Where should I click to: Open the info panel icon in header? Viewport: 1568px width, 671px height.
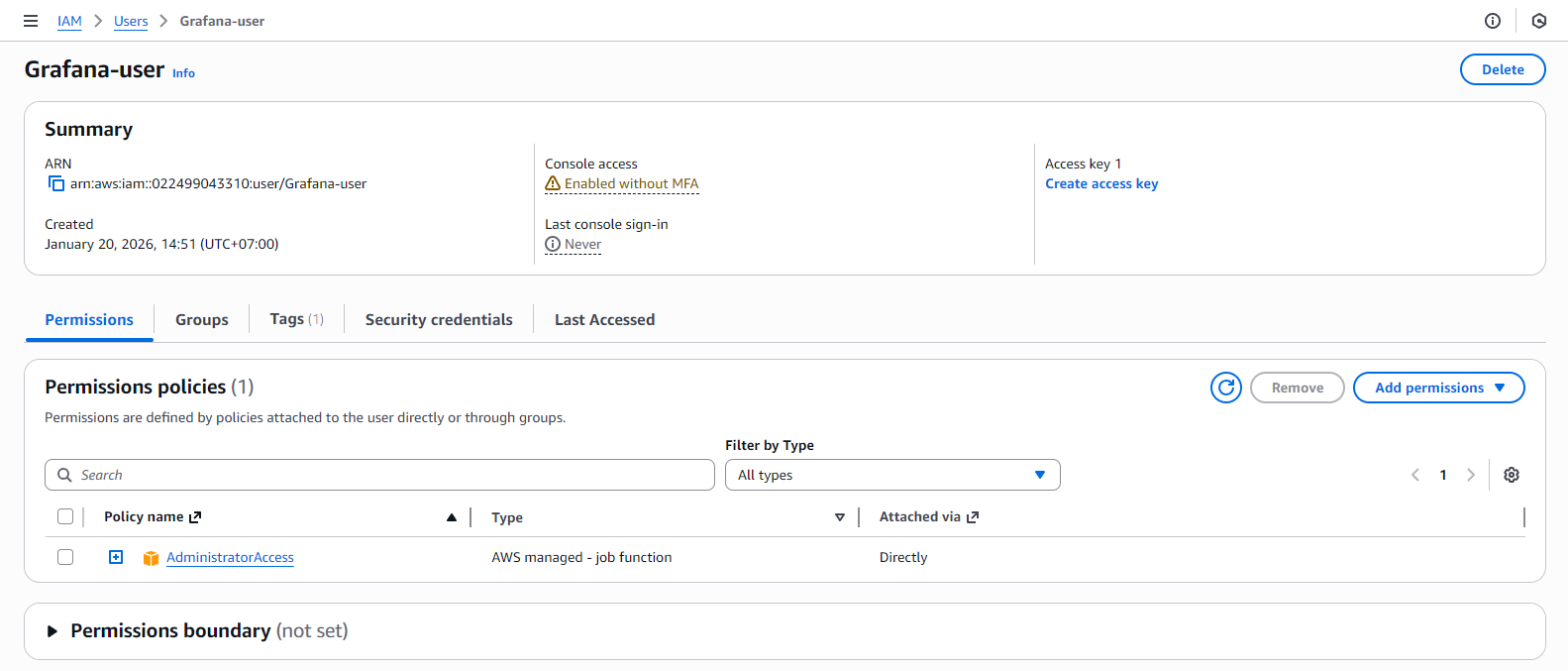coord(1493,21)
